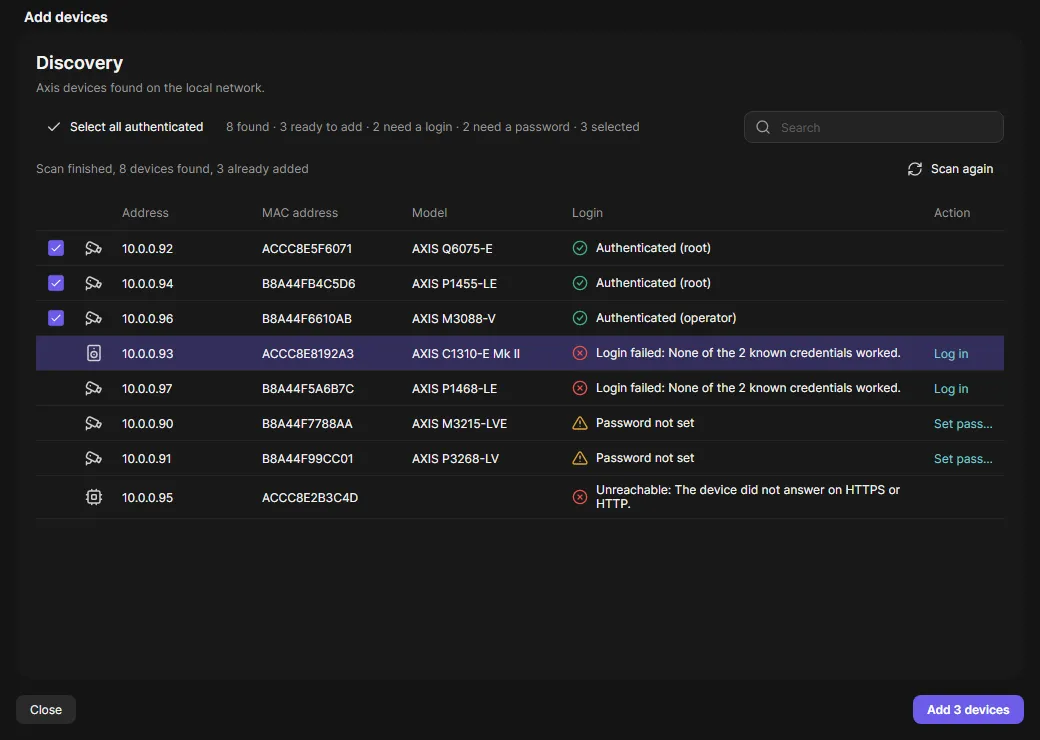This screenshot has width=1040, height=740.
Task: Select MAC address ACCC8E5F6071
Action: [307, 249]
